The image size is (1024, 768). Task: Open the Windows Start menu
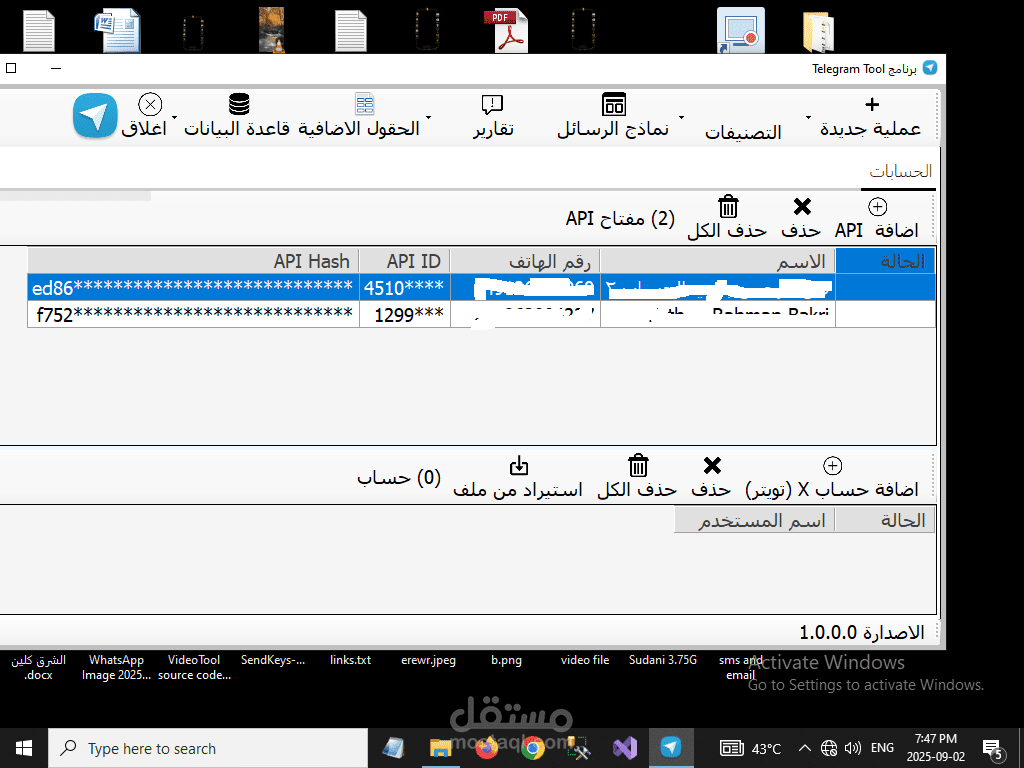coord(22,747)
